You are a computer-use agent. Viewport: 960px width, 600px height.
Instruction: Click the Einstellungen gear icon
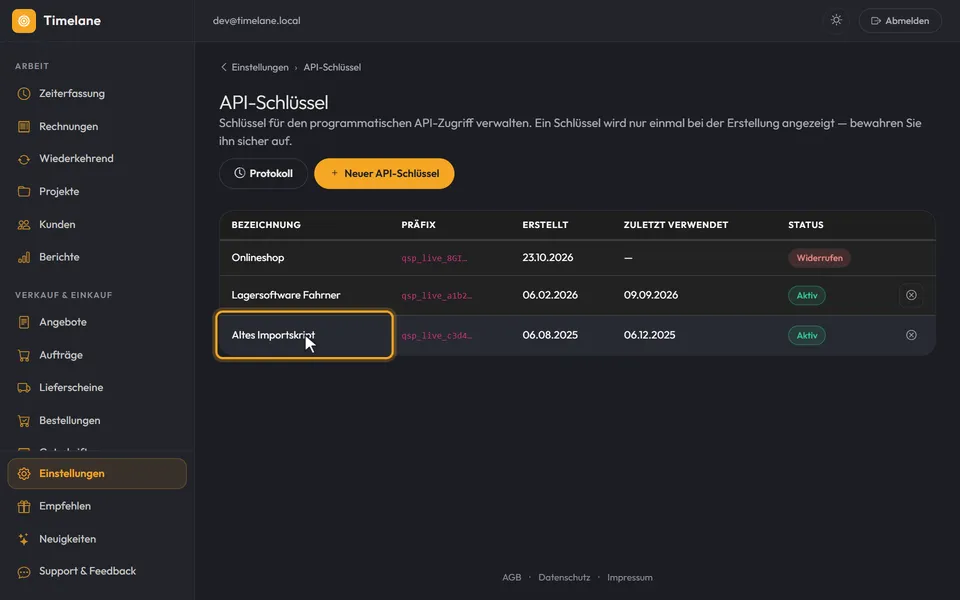click(x=24, y=474)
